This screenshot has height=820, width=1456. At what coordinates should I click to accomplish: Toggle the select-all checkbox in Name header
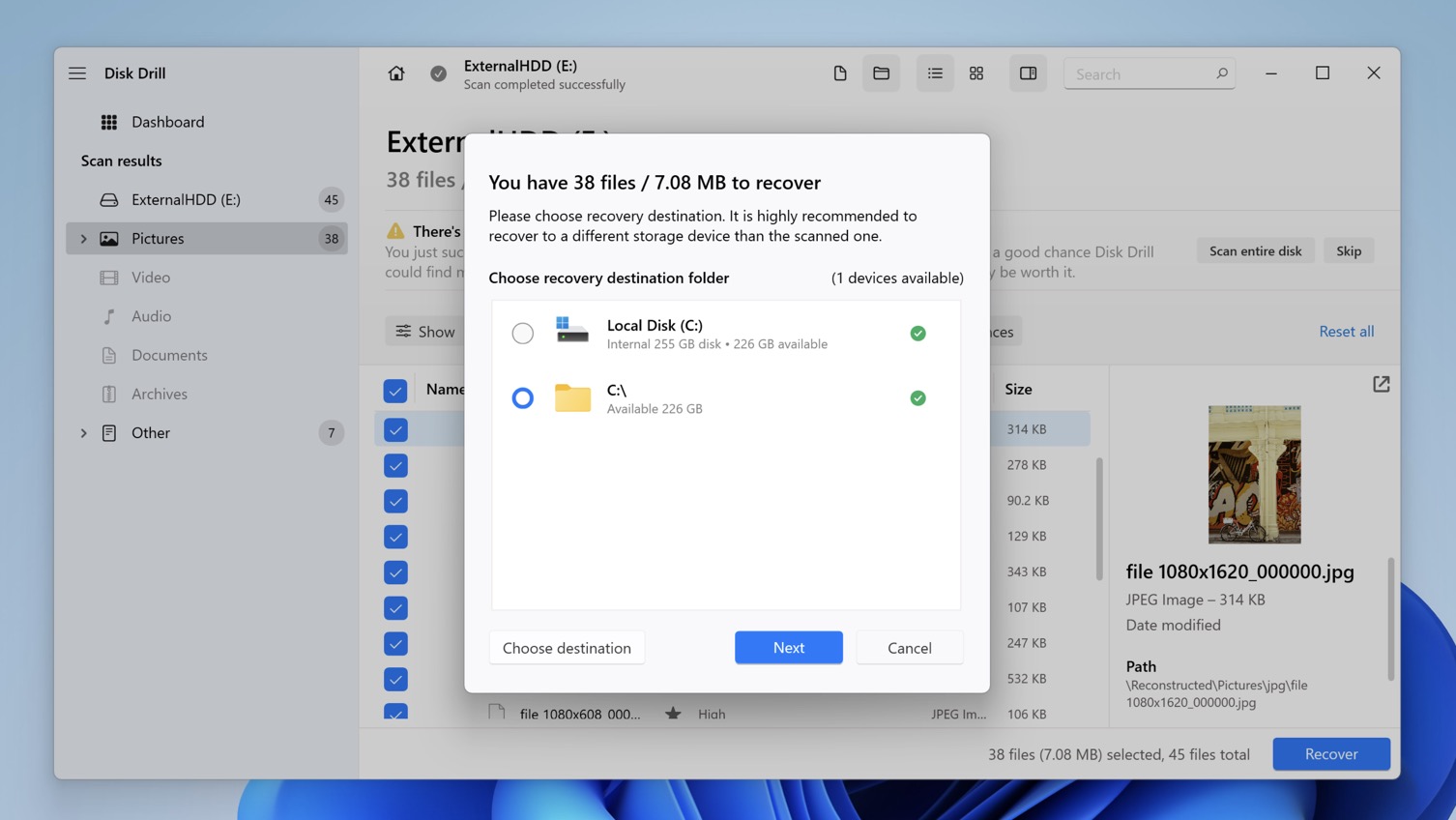(395, 391)
